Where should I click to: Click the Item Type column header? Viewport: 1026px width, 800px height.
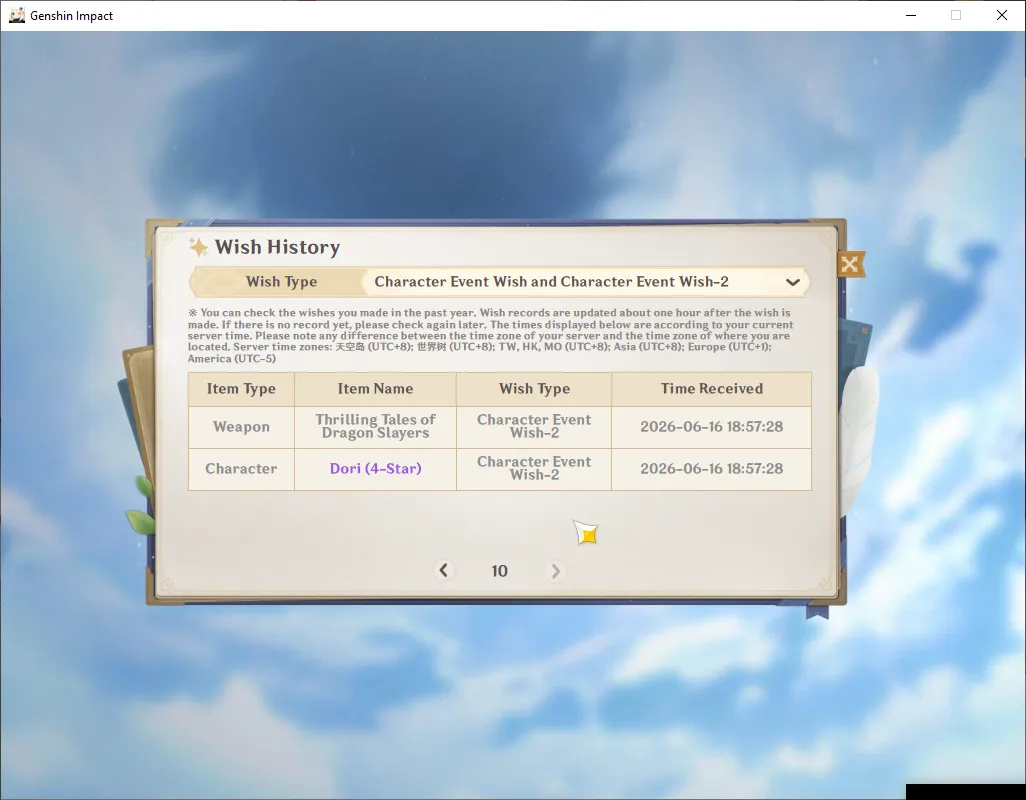(241, 389)
